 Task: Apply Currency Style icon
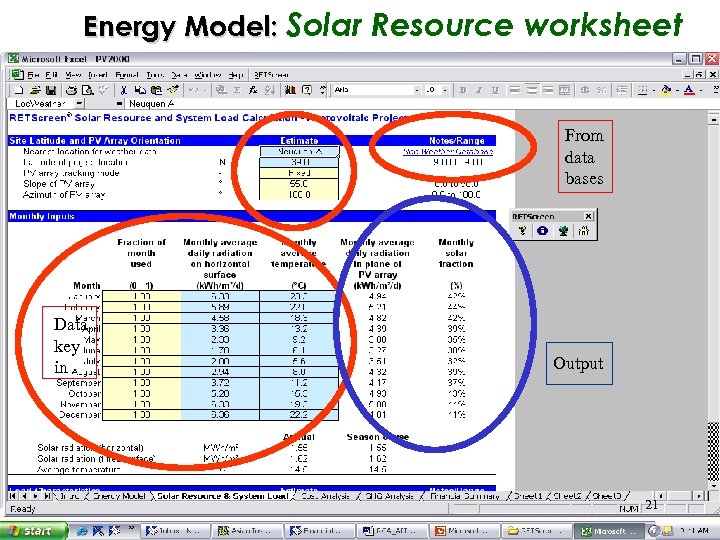click(x=585, y=90)
